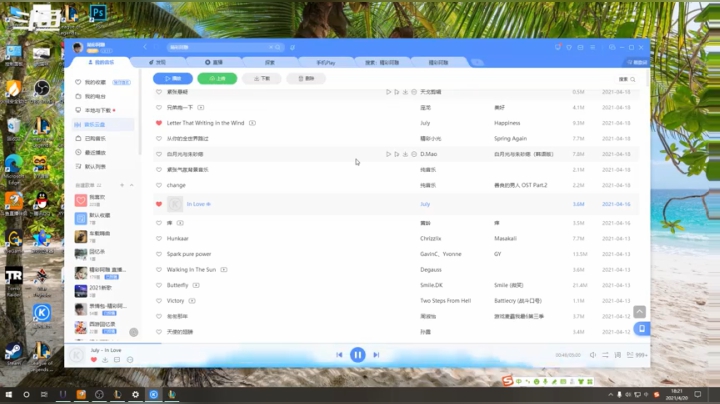Unlike the song Letter That Writing In the Wind
Viewport: 720px width, 404px height.
tap(159, 123)
